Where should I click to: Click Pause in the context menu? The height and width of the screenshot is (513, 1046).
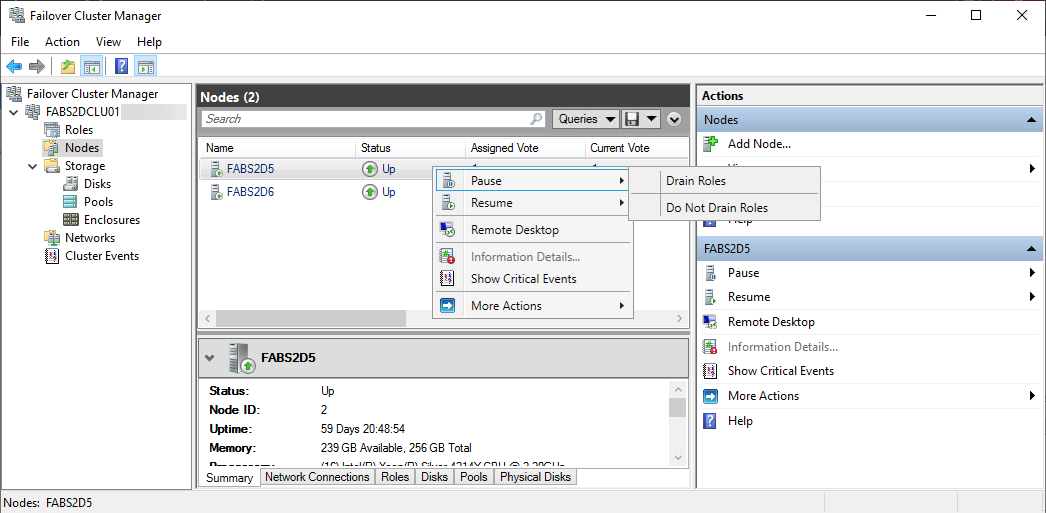pos(532,181)
